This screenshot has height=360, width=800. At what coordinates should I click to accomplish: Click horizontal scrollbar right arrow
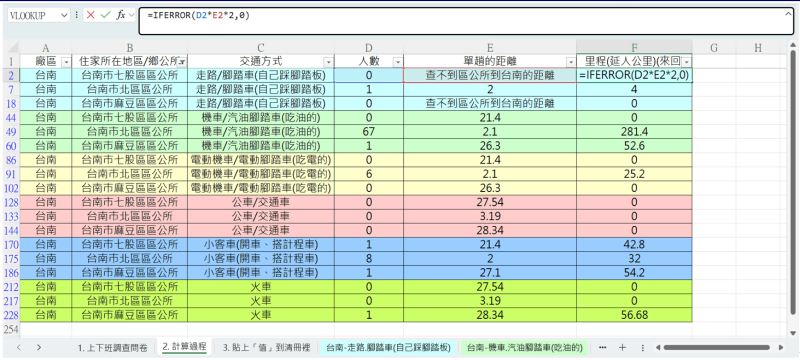coord(781,347)
